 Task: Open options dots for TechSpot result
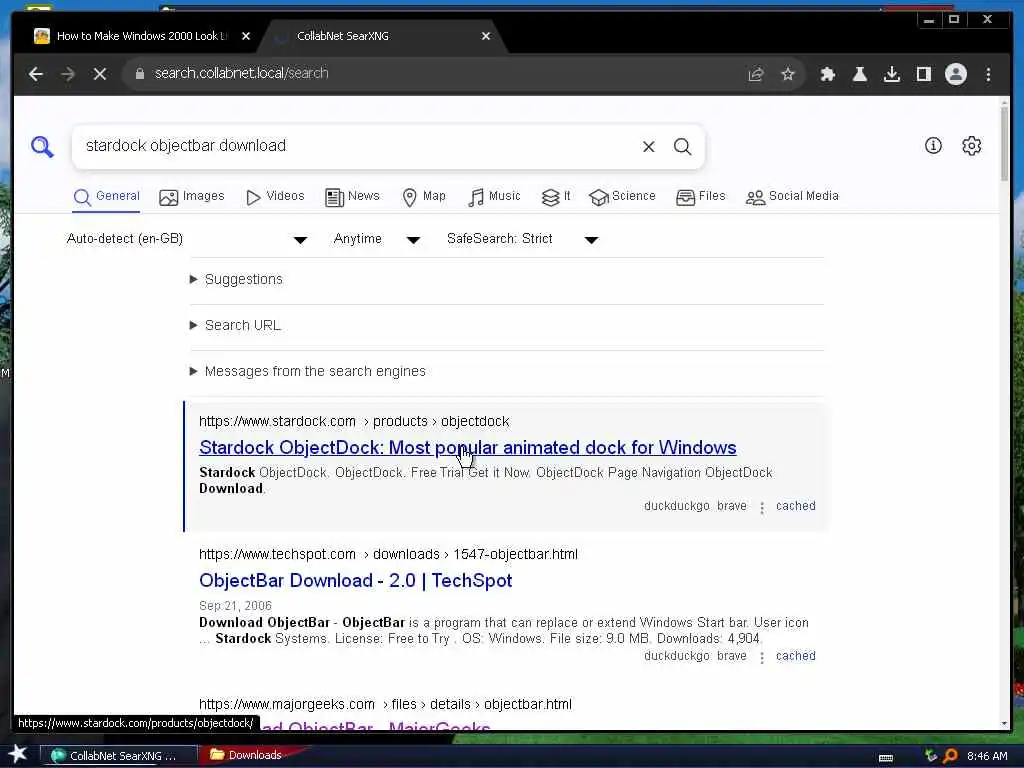tap(761, 658)
